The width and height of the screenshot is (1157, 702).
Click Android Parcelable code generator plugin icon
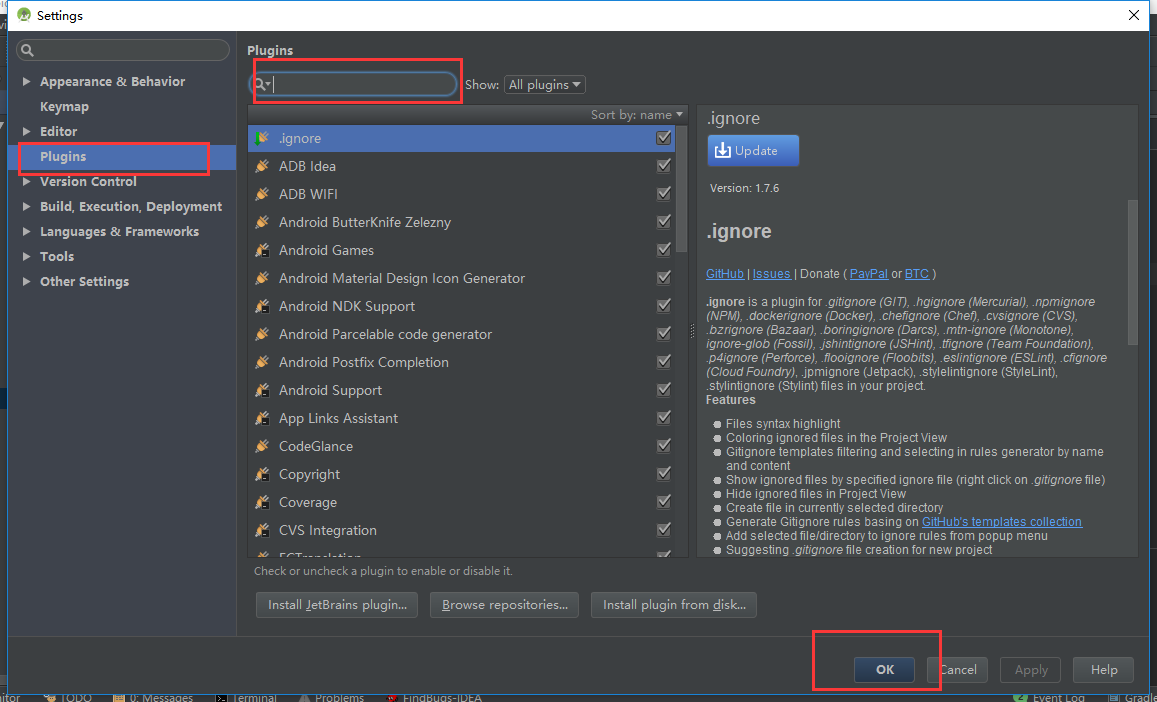261,334
